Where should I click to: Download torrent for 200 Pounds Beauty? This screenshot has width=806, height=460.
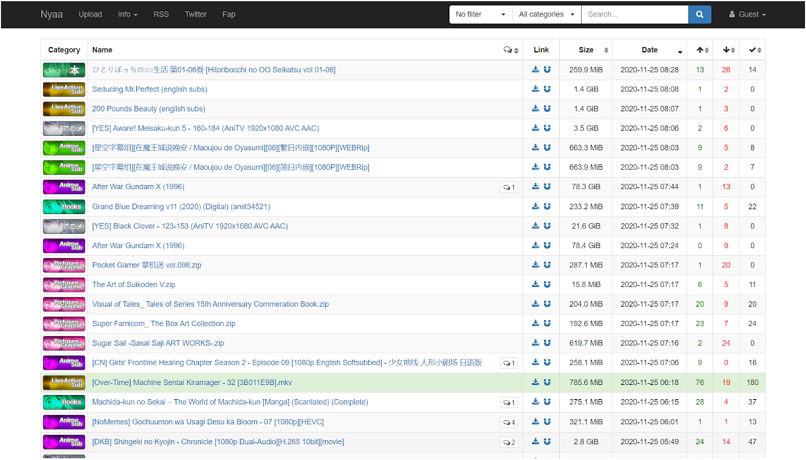(x=535, y=108)
